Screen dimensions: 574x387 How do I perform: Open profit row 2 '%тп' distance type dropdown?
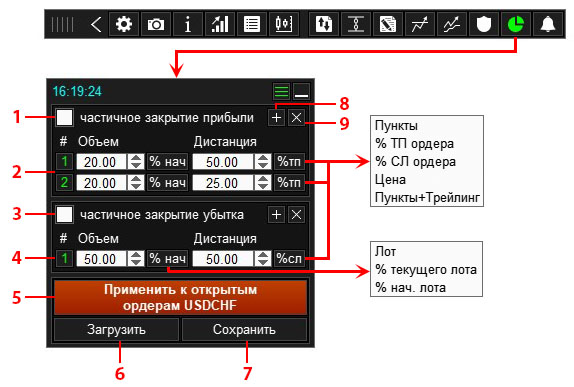pos(289,182)
